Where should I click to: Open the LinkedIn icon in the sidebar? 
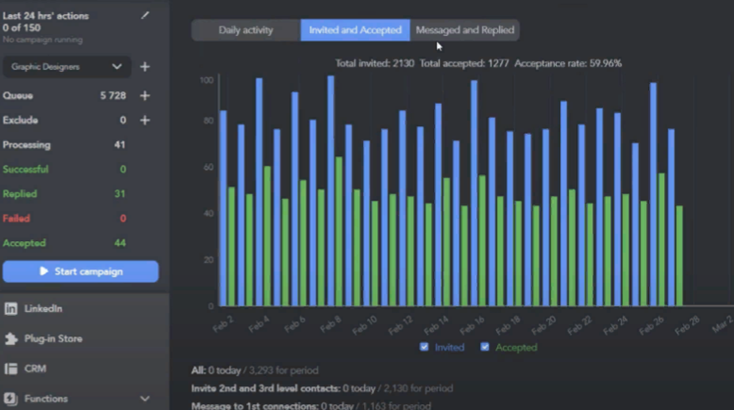tap(11, 308)
